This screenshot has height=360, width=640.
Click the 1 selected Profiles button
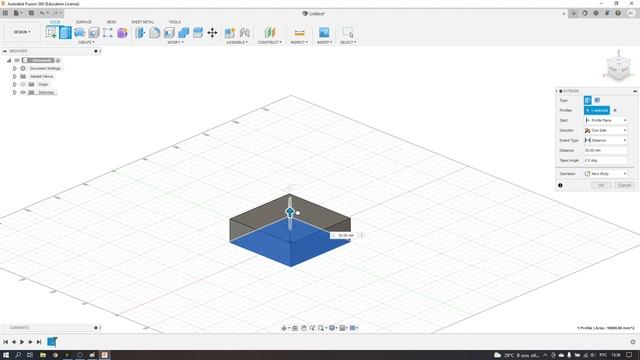point(597,110)
